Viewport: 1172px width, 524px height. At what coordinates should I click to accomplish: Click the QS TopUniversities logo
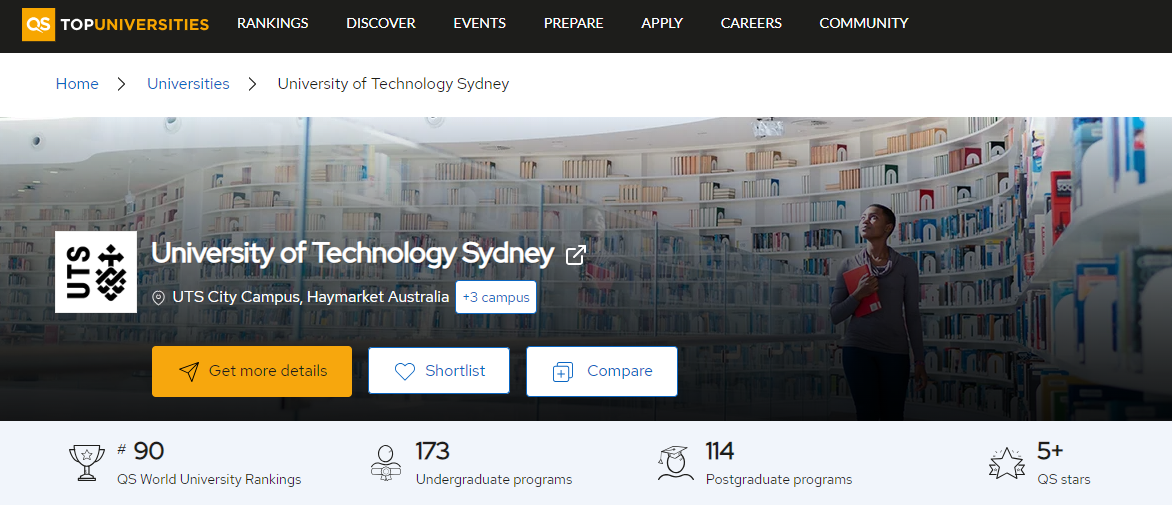(x=116, y=24)
